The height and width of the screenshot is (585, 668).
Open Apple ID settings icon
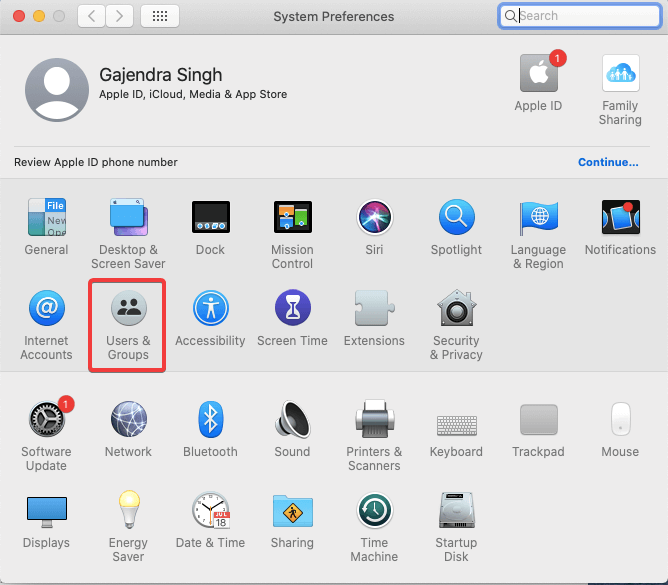[x=538, y=72]
